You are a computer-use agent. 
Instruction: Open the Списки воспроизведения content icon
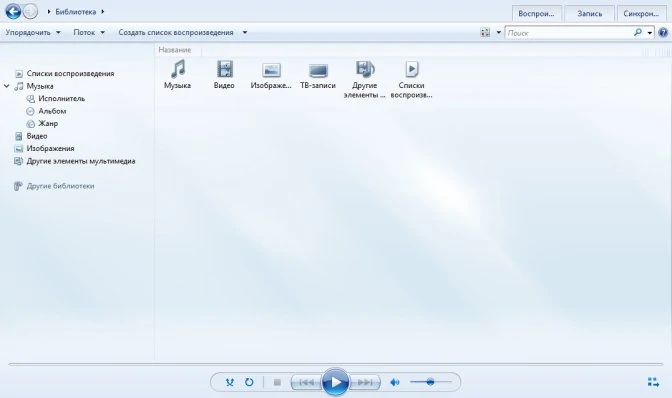click(x=411, y=80)
